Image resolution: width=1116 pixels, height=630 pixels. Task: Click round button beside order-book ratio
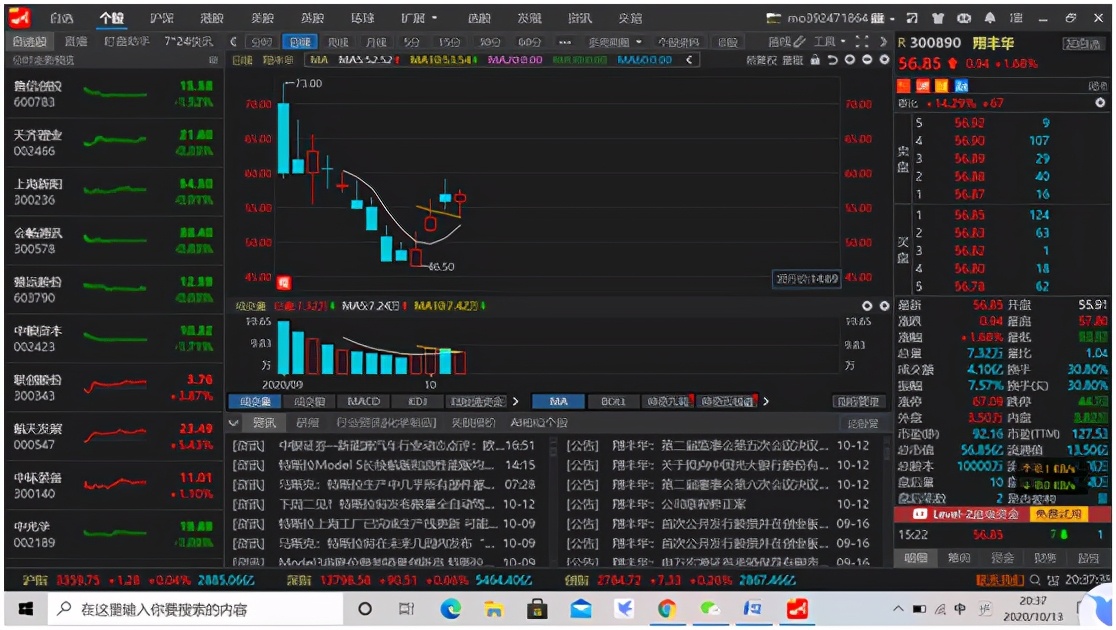click(x=1100, y=103)
